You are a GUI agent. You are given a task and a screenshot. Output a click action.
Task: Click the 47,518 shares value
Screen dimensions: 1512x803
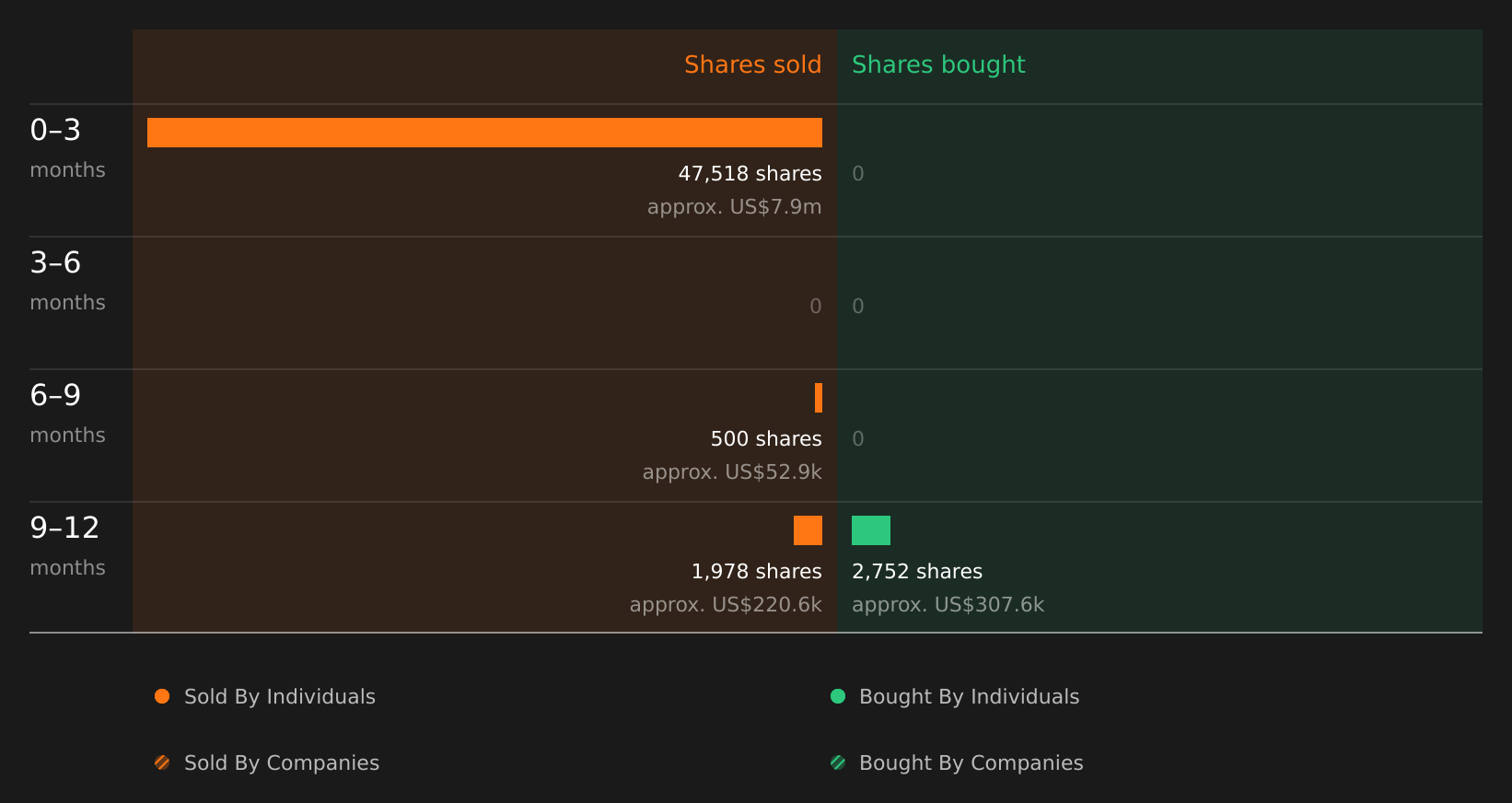[750, 174]
